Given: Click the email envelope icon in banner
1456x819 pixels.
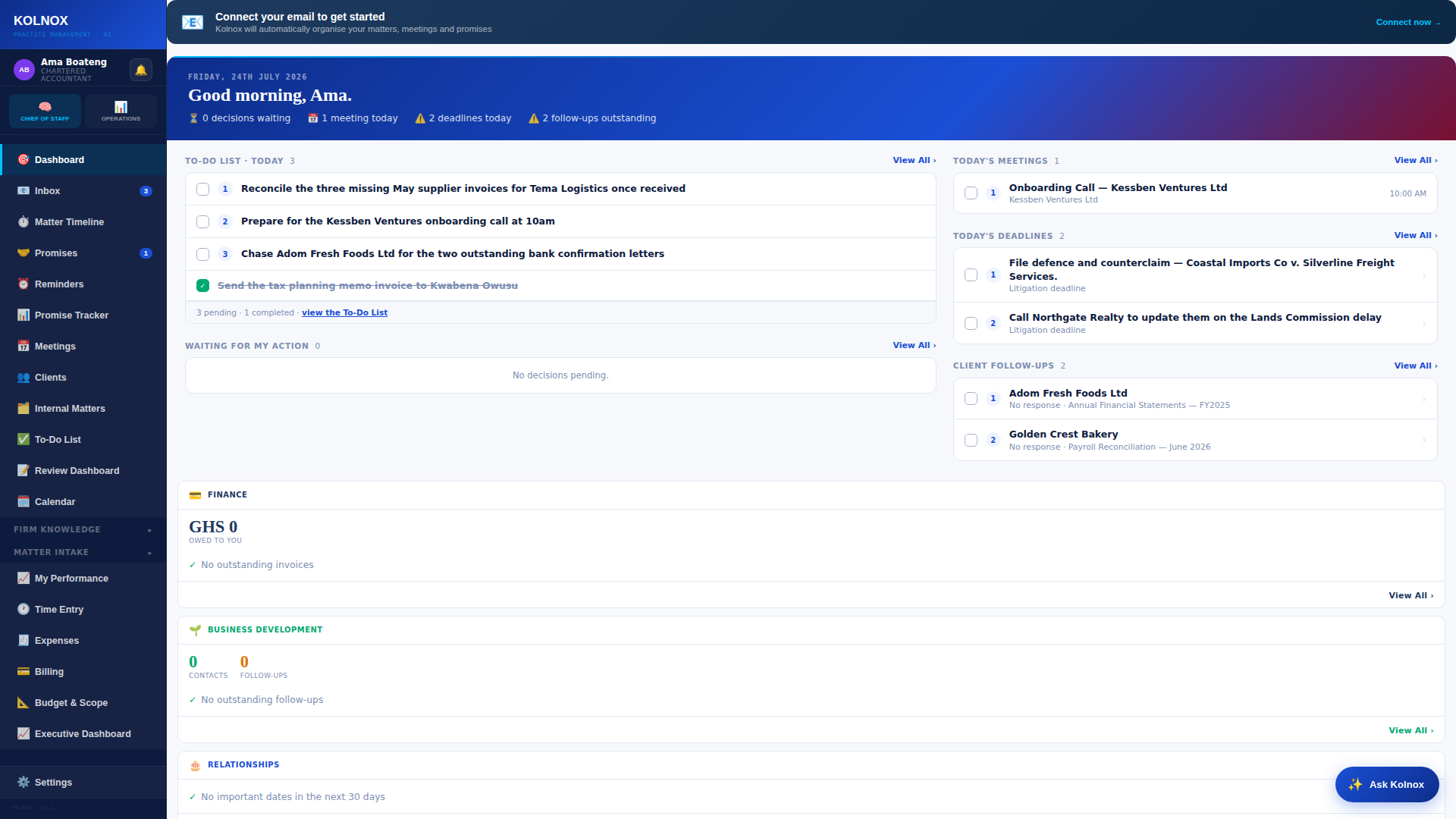Looking at the screenshot, I should click(x=193, y=22).
